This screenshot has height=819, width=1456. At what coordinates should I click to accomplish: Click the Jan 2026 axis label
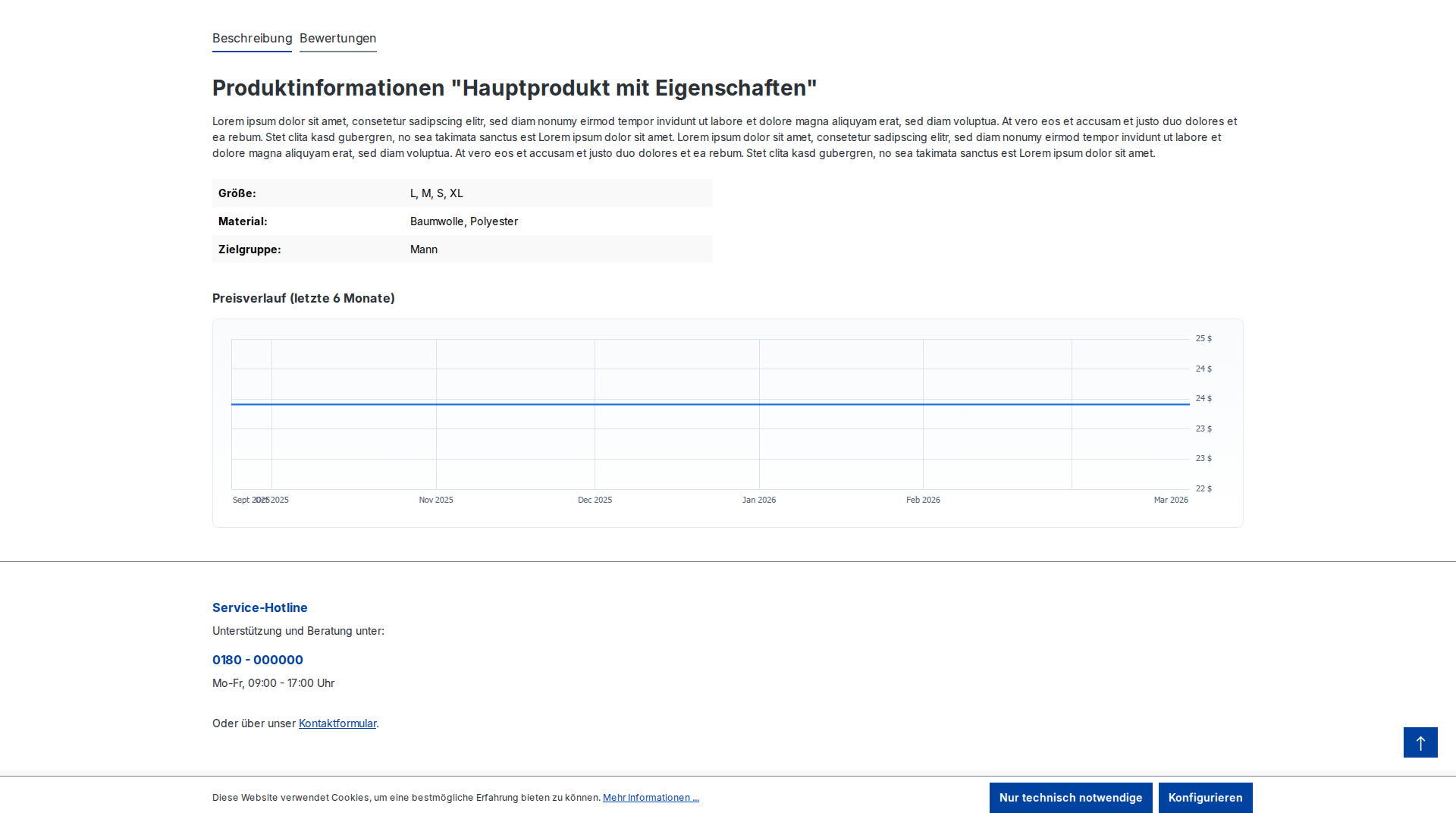point(758,500)
